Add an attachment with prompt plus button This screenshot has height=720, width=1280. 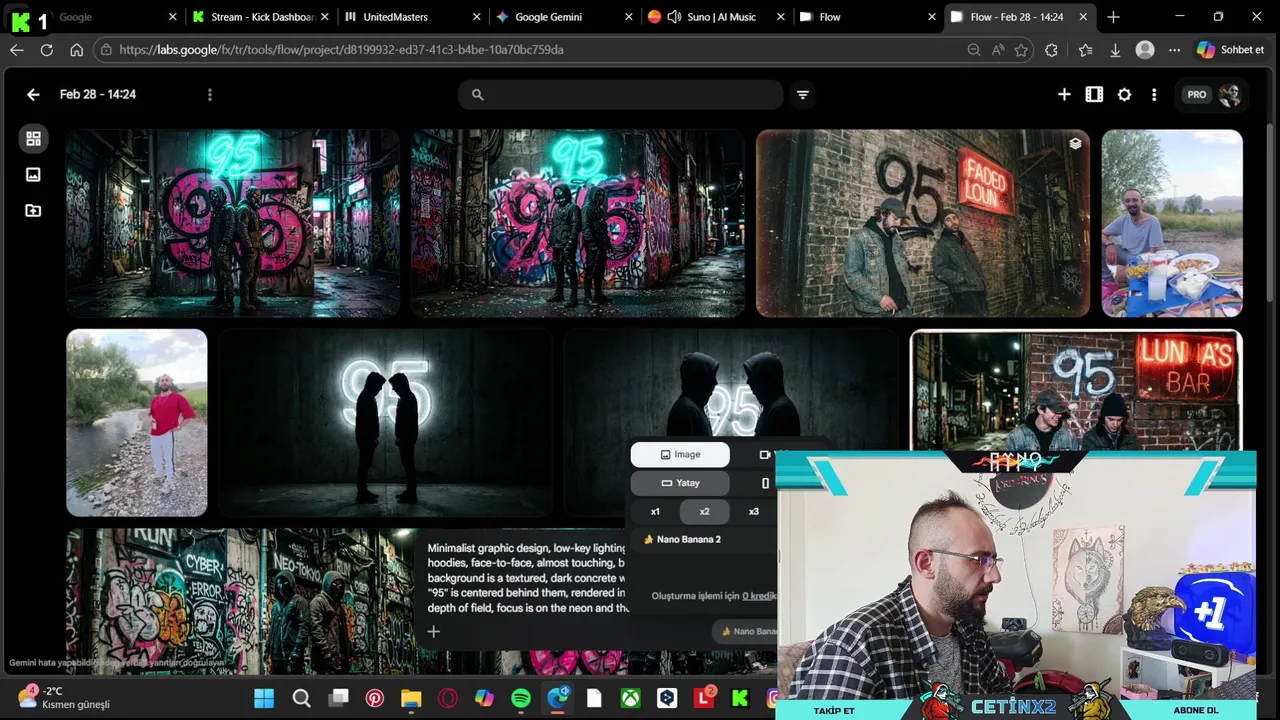click(433, 631)
